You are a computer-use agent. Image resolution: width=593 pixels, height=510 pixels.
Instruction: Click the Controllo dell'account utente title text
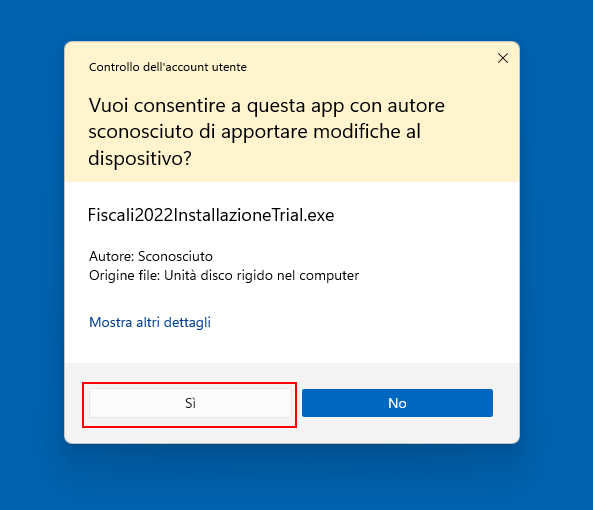pos(168,67)
